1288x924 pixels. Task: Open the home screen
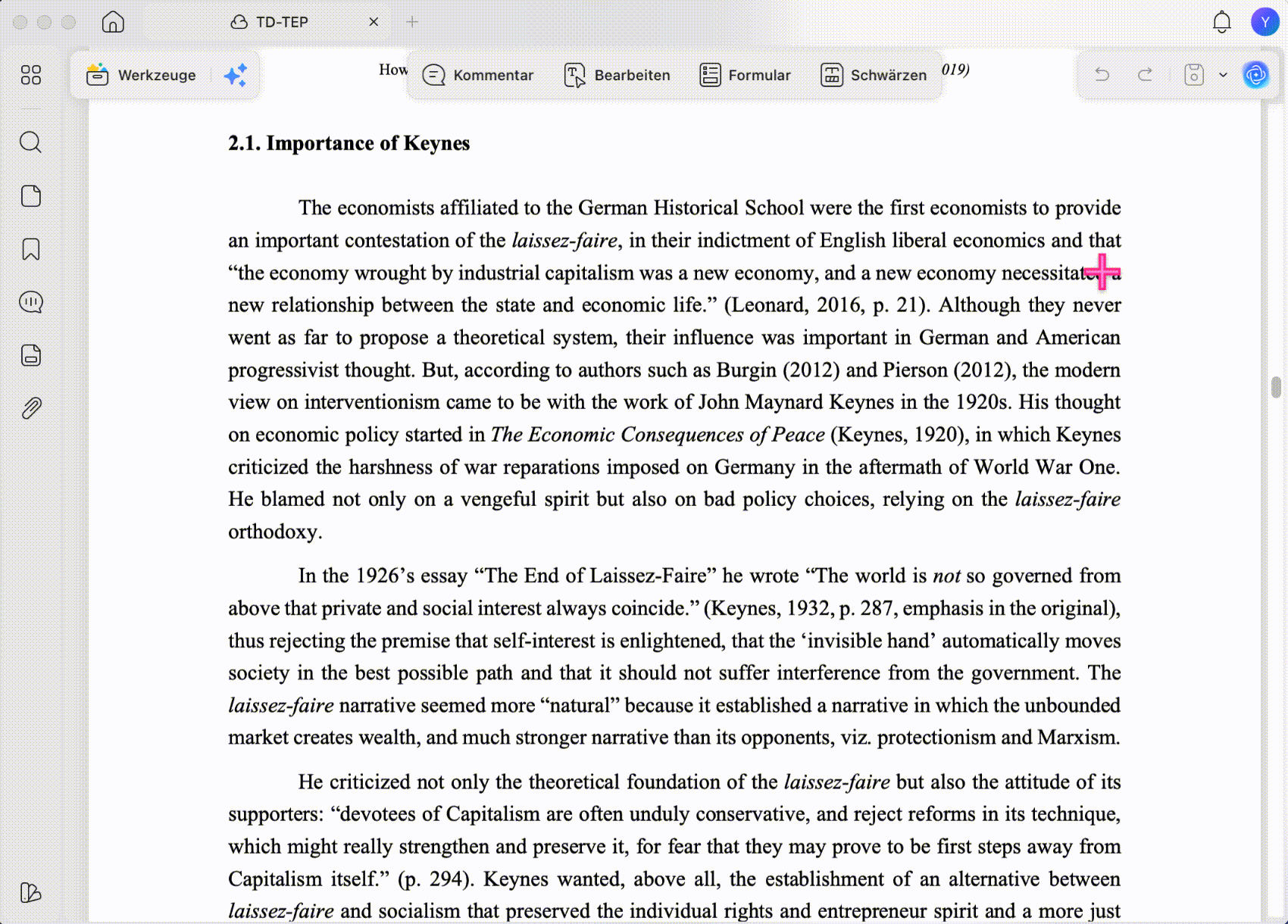113,22
